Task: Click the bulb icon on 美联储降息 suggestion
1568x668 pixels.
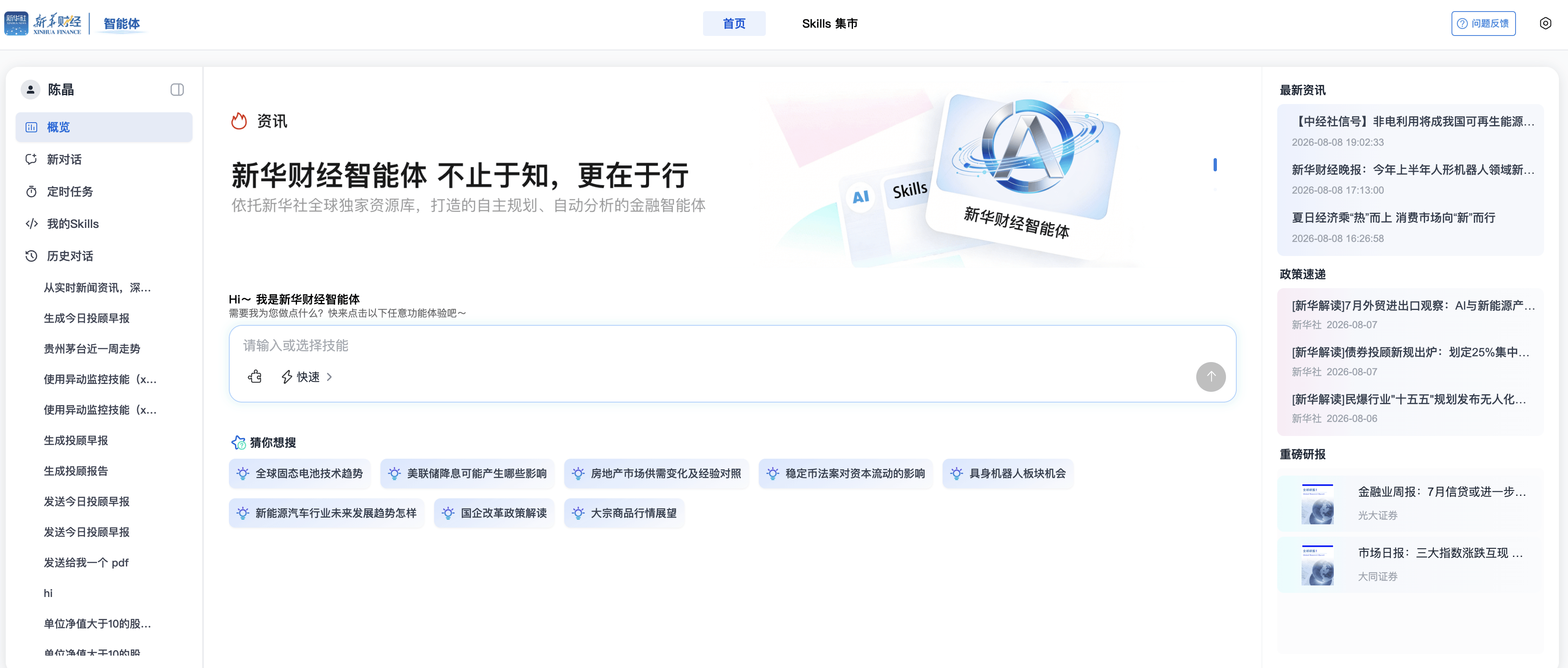Action: tap(394, 473)
